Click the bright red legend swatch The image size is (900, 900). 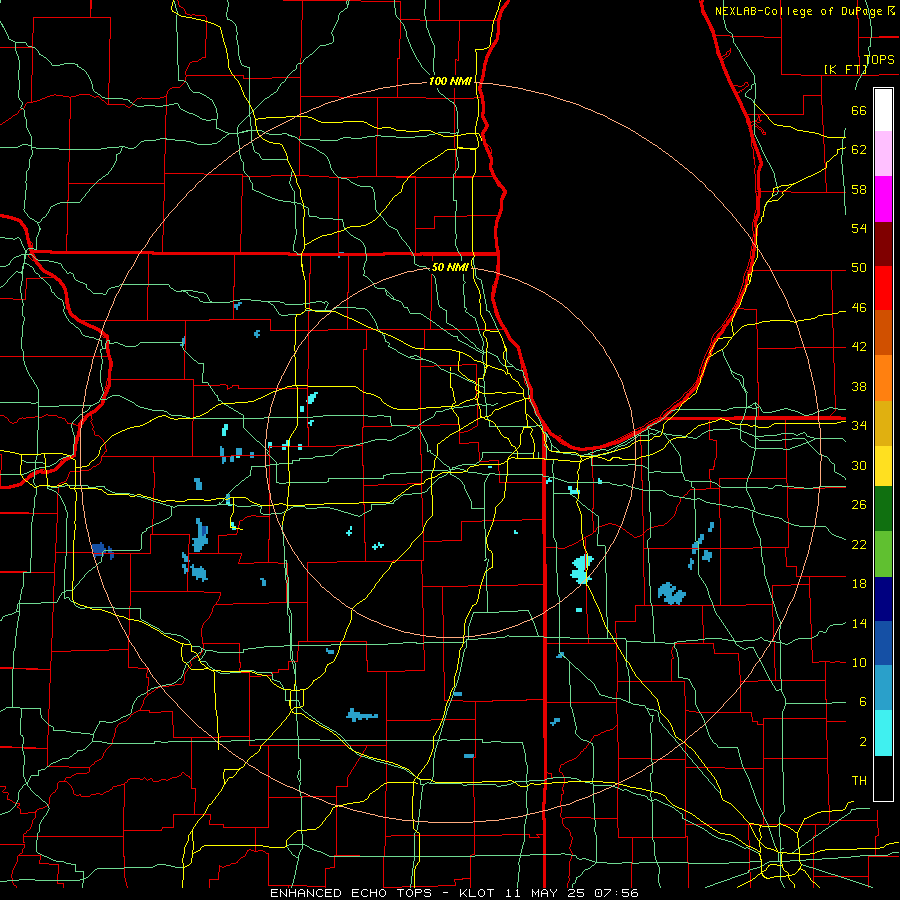[883, 288]
